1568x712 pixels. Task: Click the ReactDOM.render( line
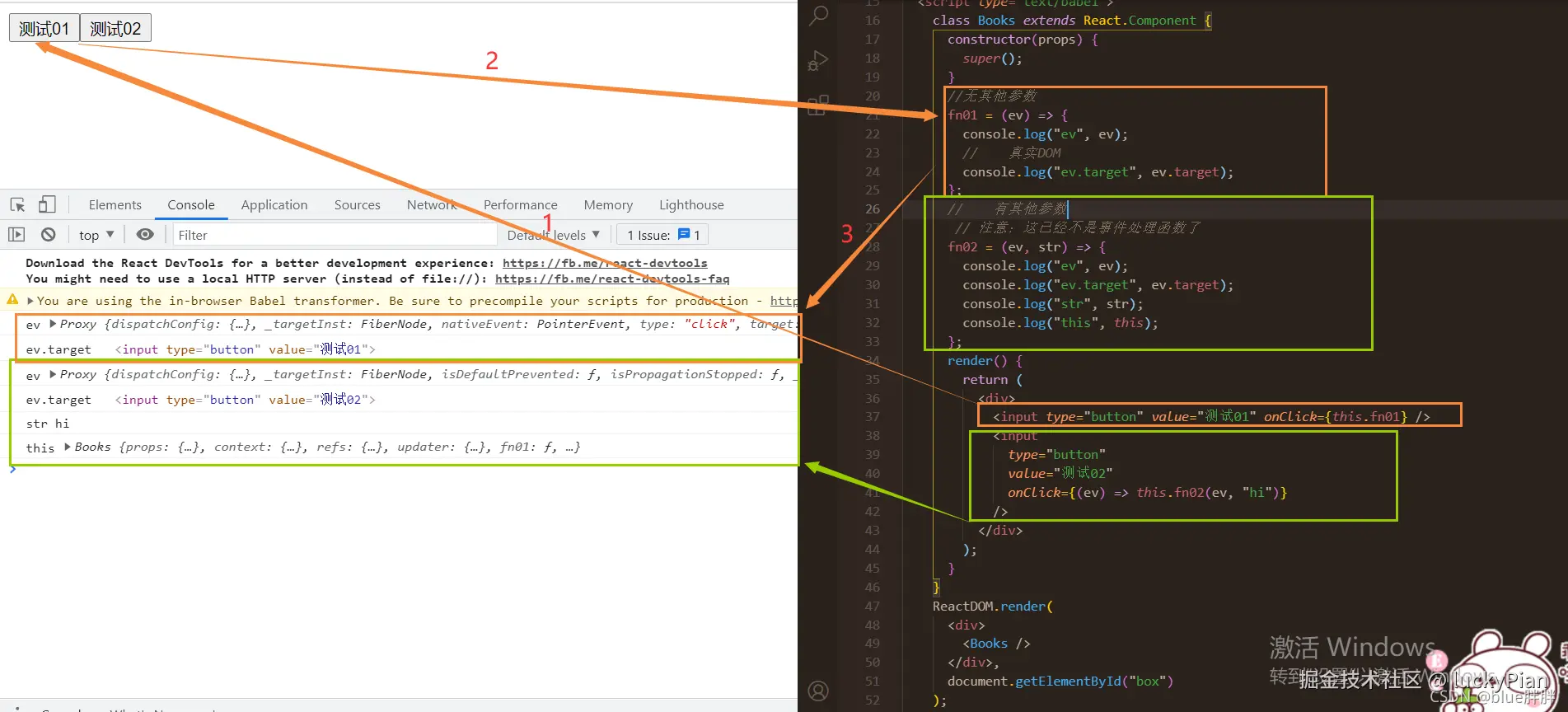tap(993, 607)
